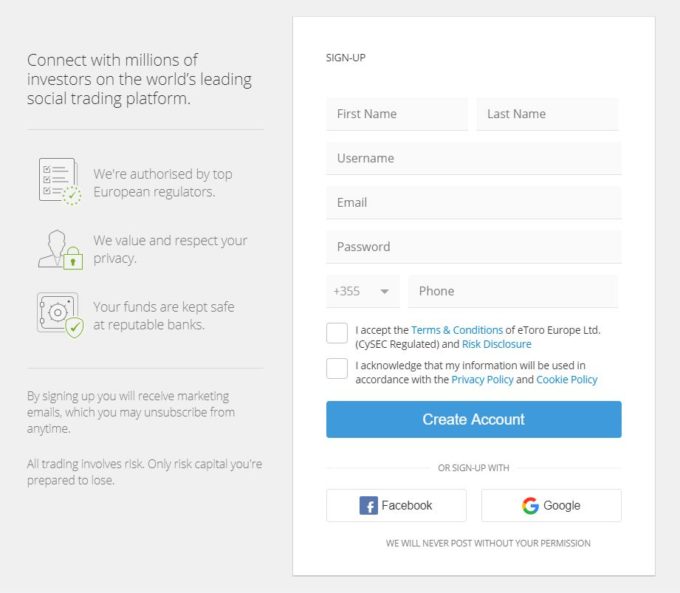680x593 pixels.
Task: Click the Phone number field
Action: click(x=513, y=291)
